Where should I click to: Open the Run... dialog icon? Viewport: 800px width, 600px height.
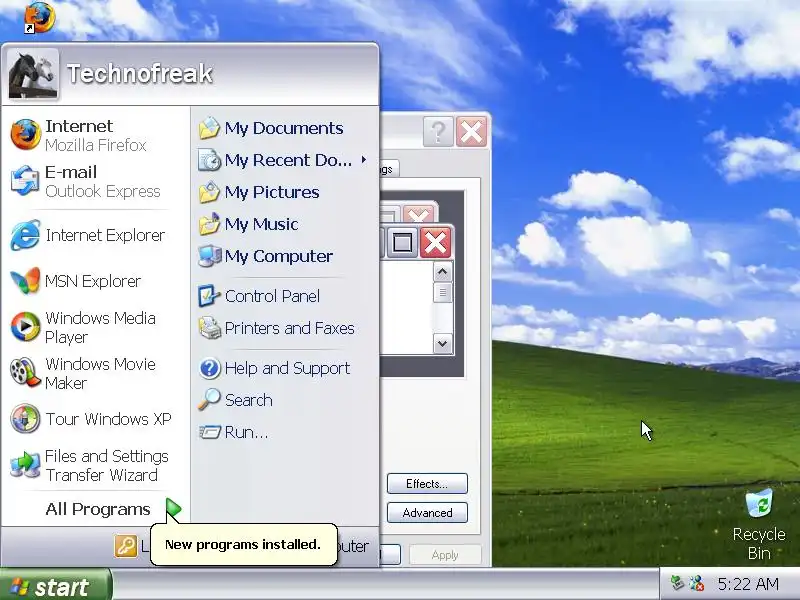pyautogui.click(x=209, y=432)
